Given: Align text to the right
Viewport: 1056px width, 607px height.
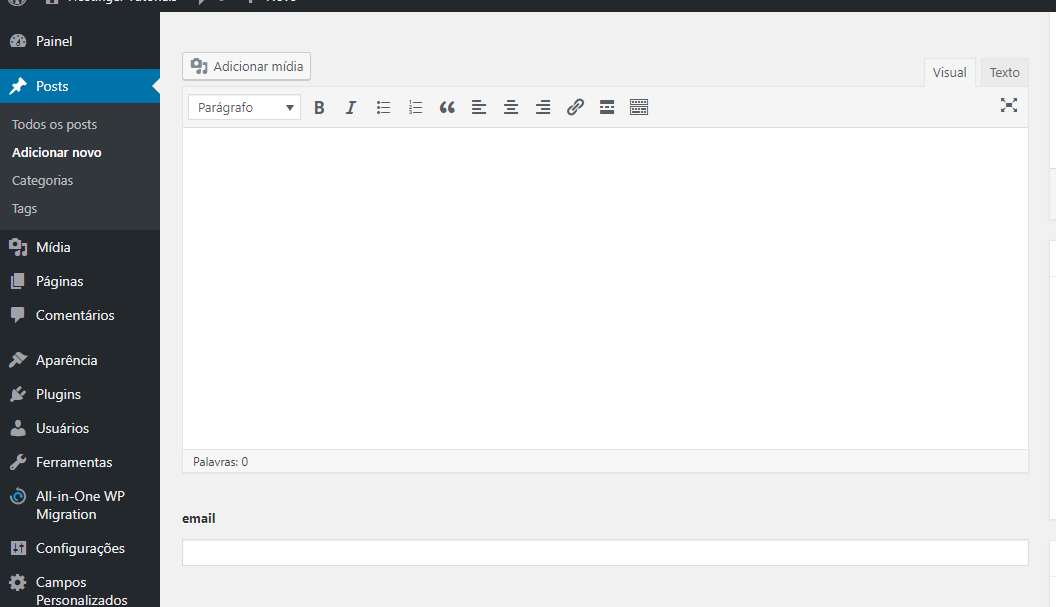Looking at the screenshot, I should click(x=543, y=107).
